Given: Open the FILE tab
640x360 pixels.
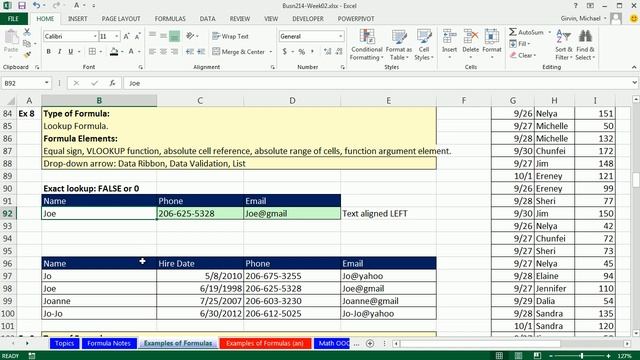Looking at the screenshot, I should pos(13,19).
